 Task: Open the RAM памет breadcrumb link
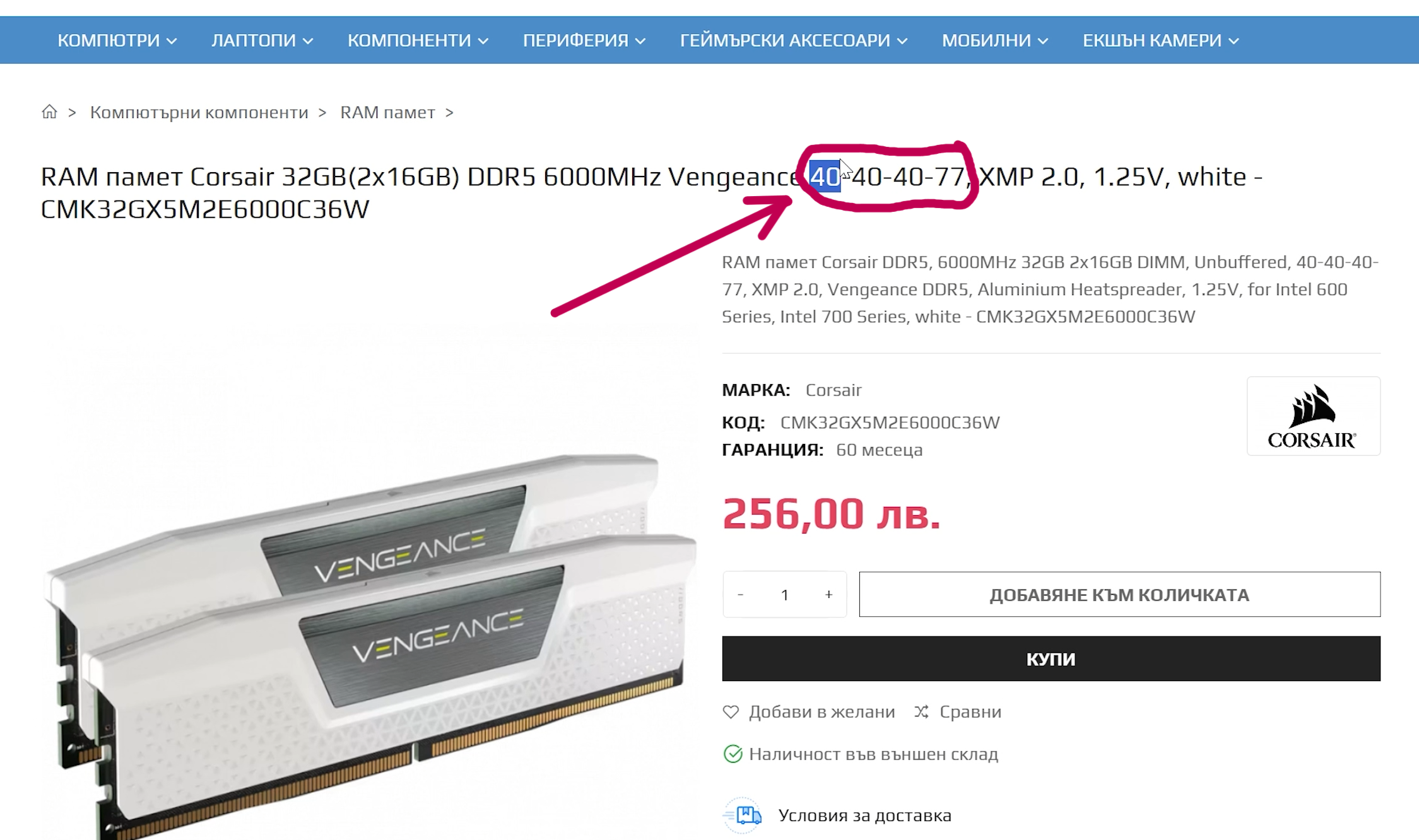pyautogui.click(x=387, y=112)
